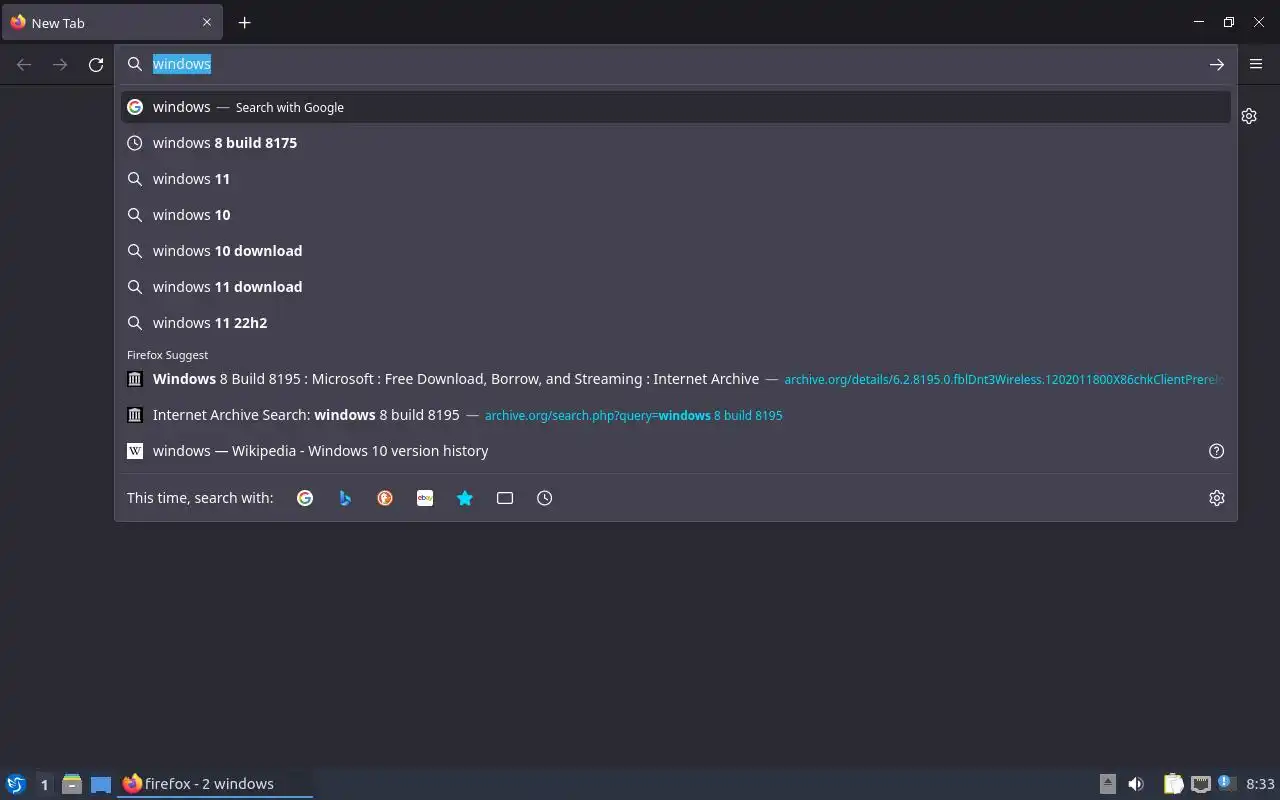Image resolution: width=1280 pixels, height=800 pixels.
Task: Open the file manager taskbar icon
Action: [72, 784]
